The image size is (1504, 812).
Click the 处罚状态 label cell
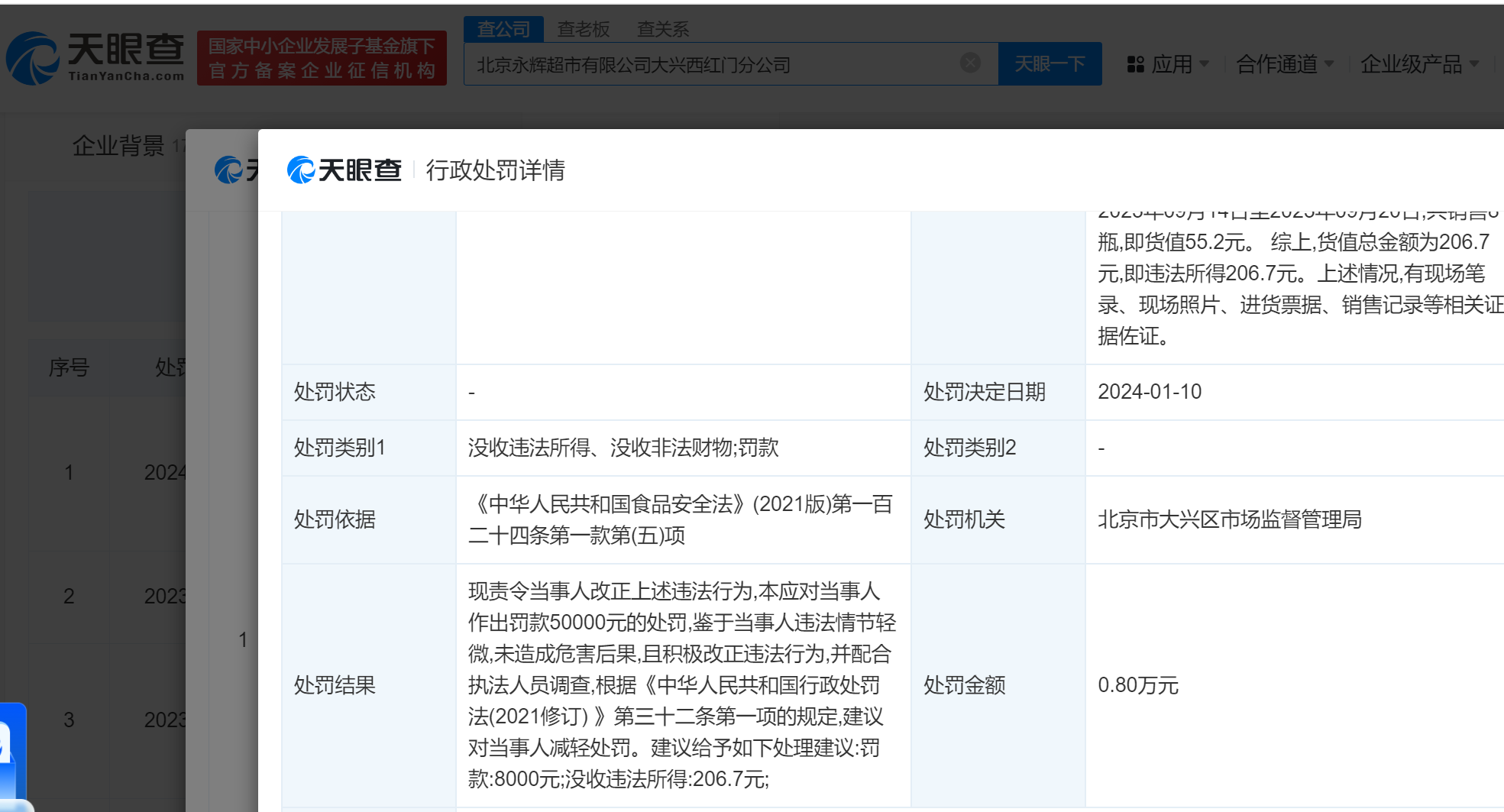coord(369,392)
